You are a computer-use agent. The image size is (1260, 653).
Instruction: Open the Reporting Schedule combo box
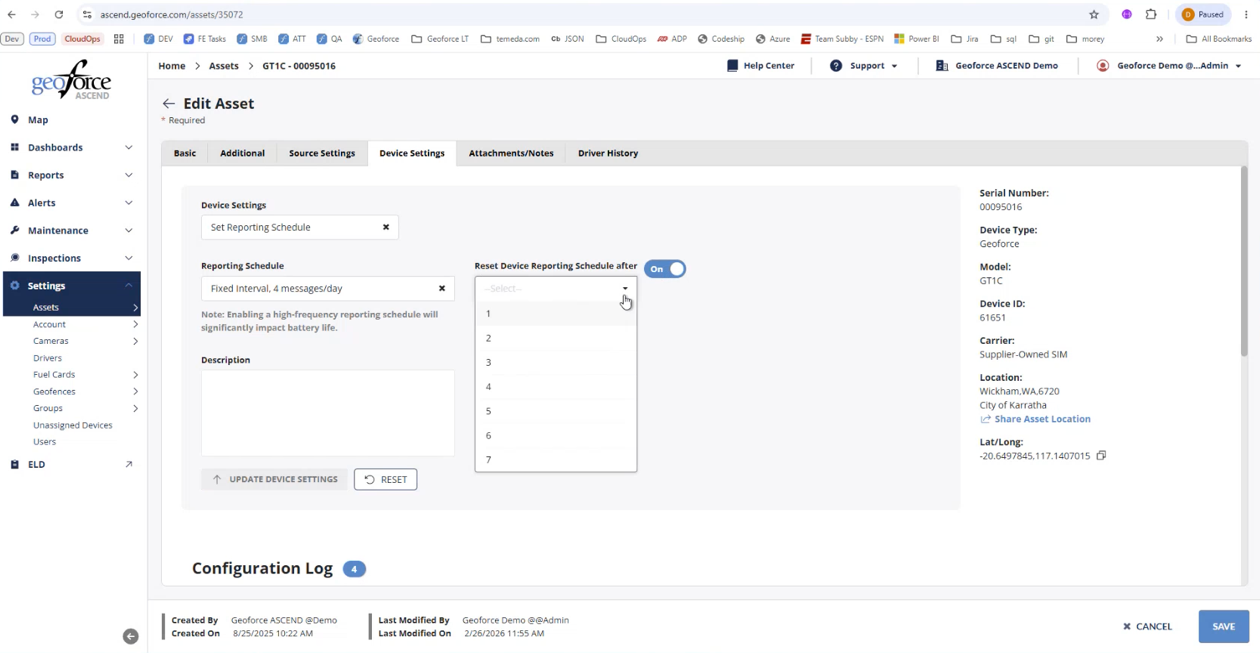coord(328,288)
